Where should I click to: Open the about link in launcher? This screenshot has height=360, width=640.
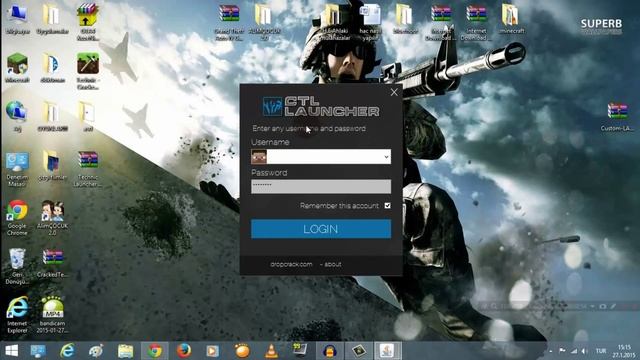(x=333, y=264)
